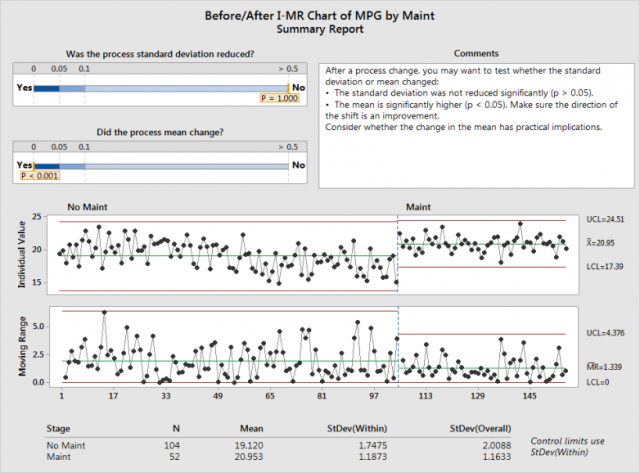
Task: Click the 'Moving Range' axis title
Action: point(22,346)
